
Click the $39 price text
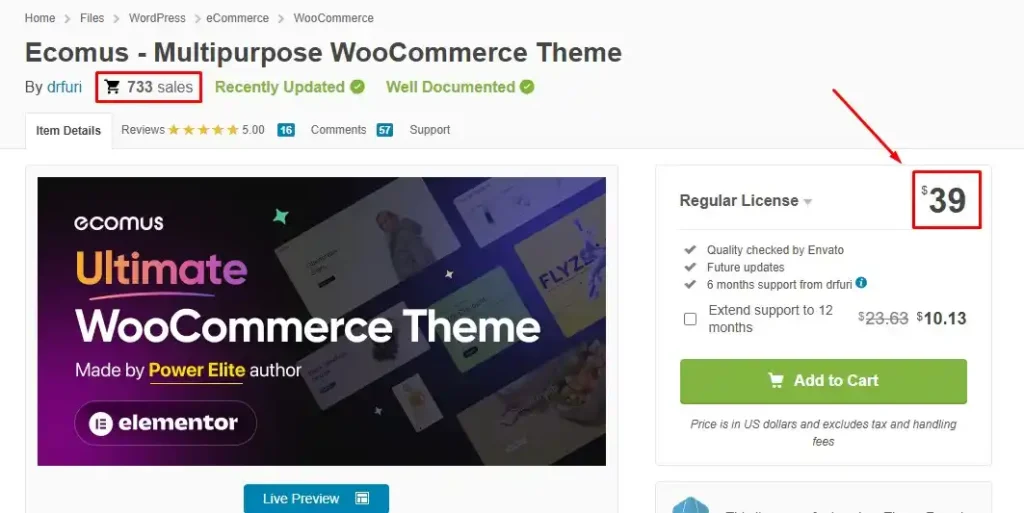click(x=944, y=200)
